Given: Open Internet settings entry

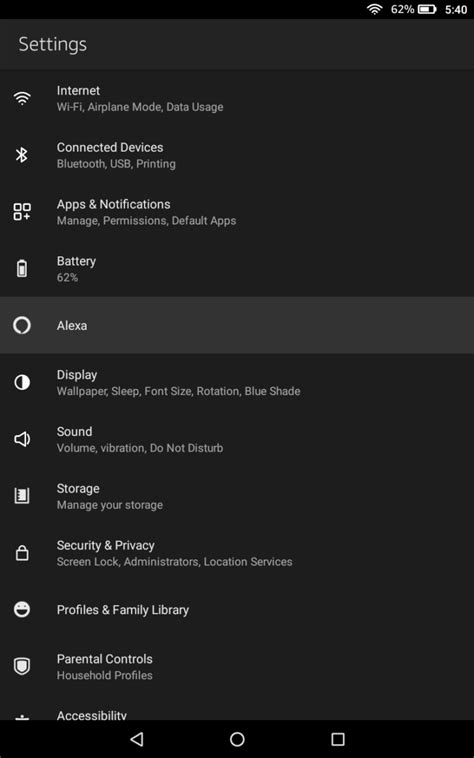Looking at the screenshot, I should click(x=237, y=98).
